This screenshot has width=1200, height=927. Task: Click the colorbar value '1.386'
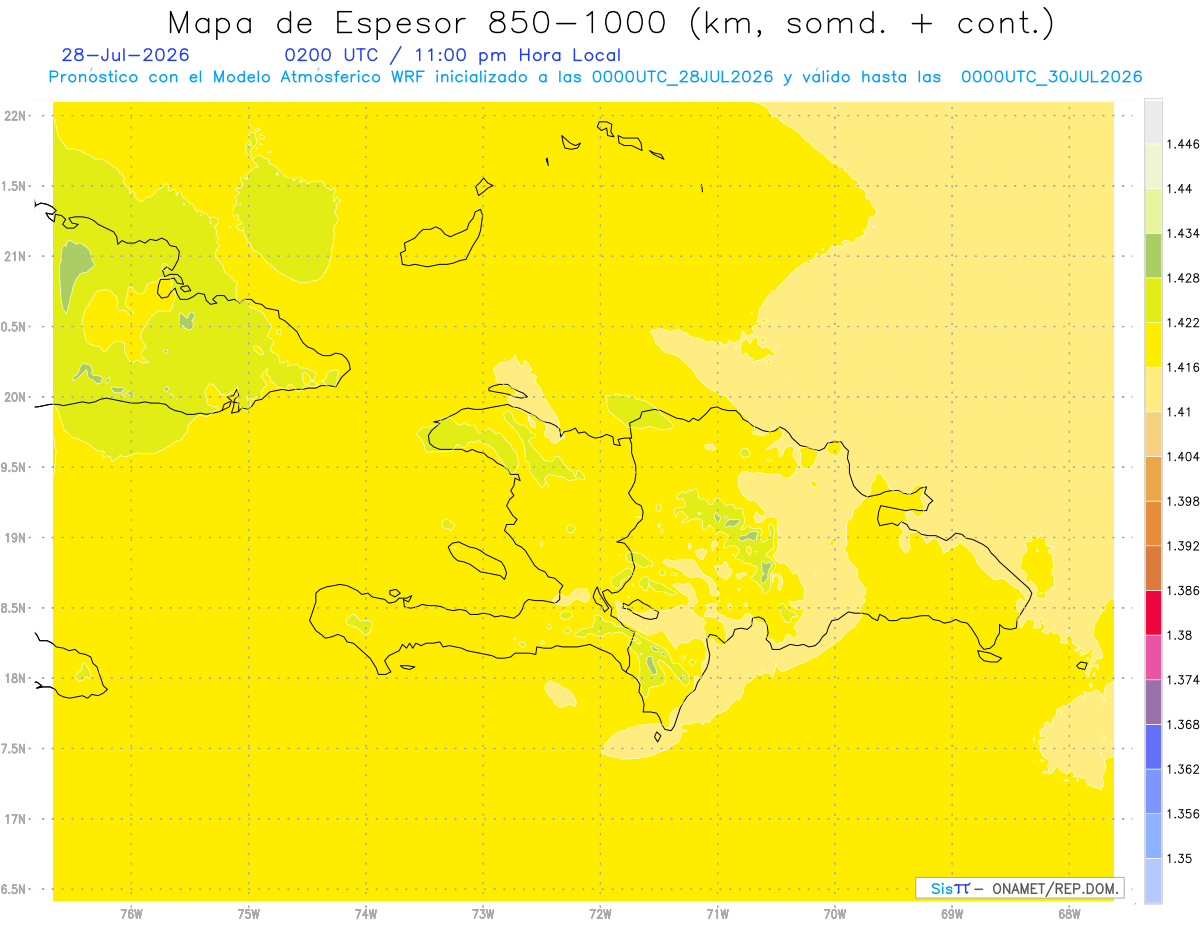(x=1185, y=590)
